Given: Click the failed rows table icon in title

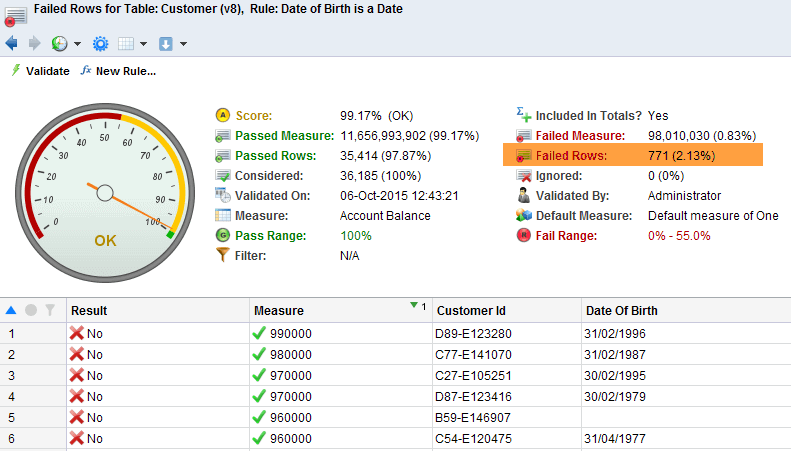Looking at the screenshot, I should pos(15,17).
